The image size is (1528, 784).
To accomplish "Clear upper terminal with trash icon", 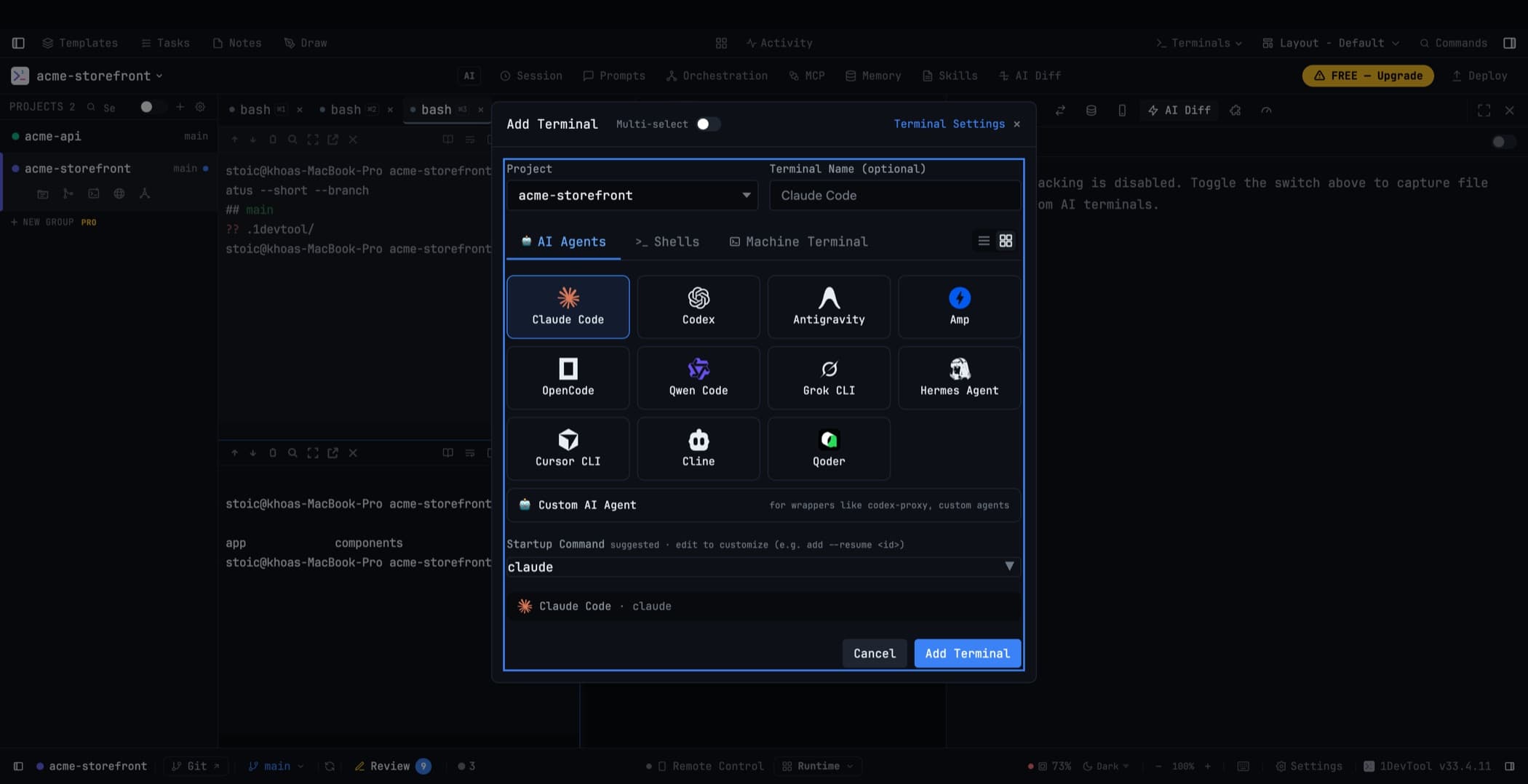I will (x=273, y=140).
